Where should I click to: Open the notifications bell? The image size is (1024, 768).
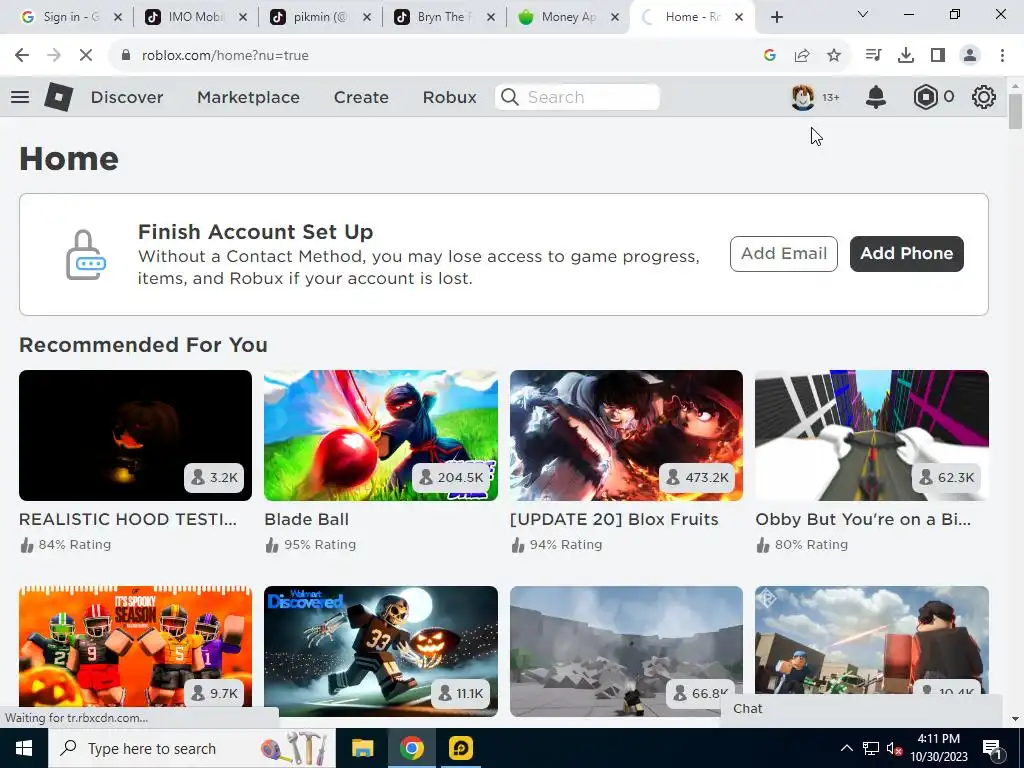876,97
